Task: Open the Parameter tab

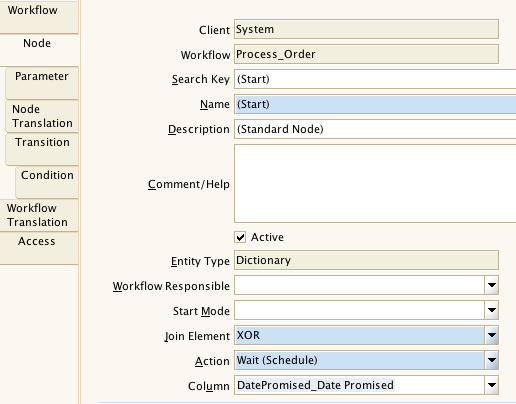Action: pos(42,83)
